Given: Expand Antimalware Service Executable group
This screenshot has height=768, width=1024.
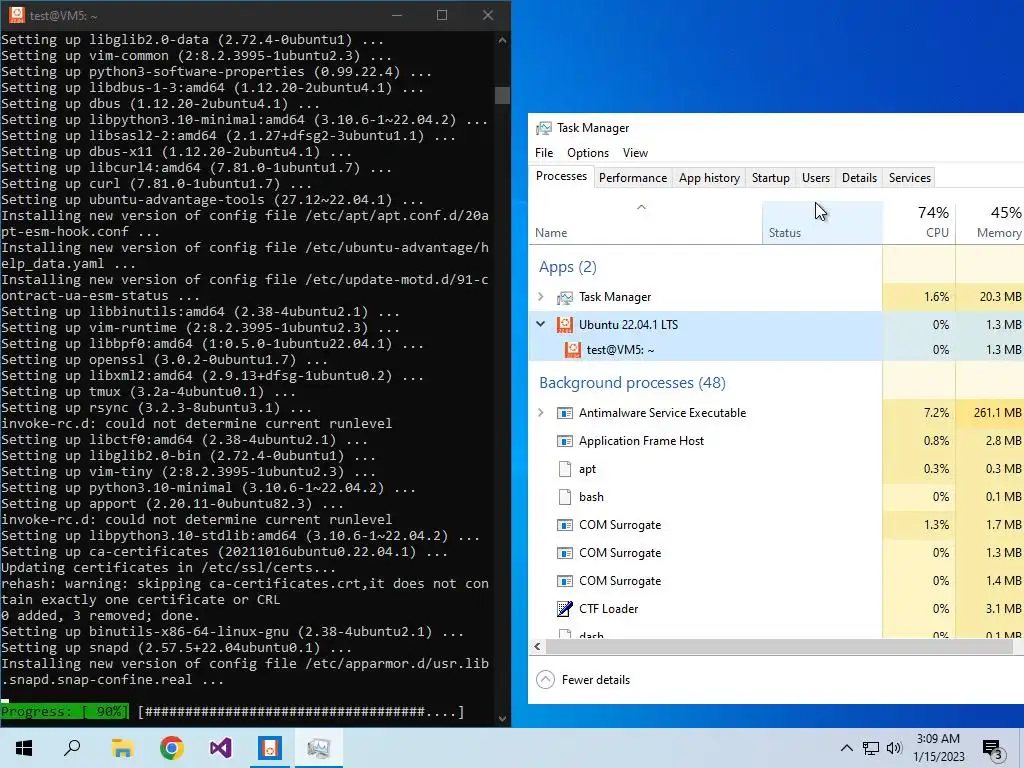Looking at the screenshot, I should [x=541, y=413].
